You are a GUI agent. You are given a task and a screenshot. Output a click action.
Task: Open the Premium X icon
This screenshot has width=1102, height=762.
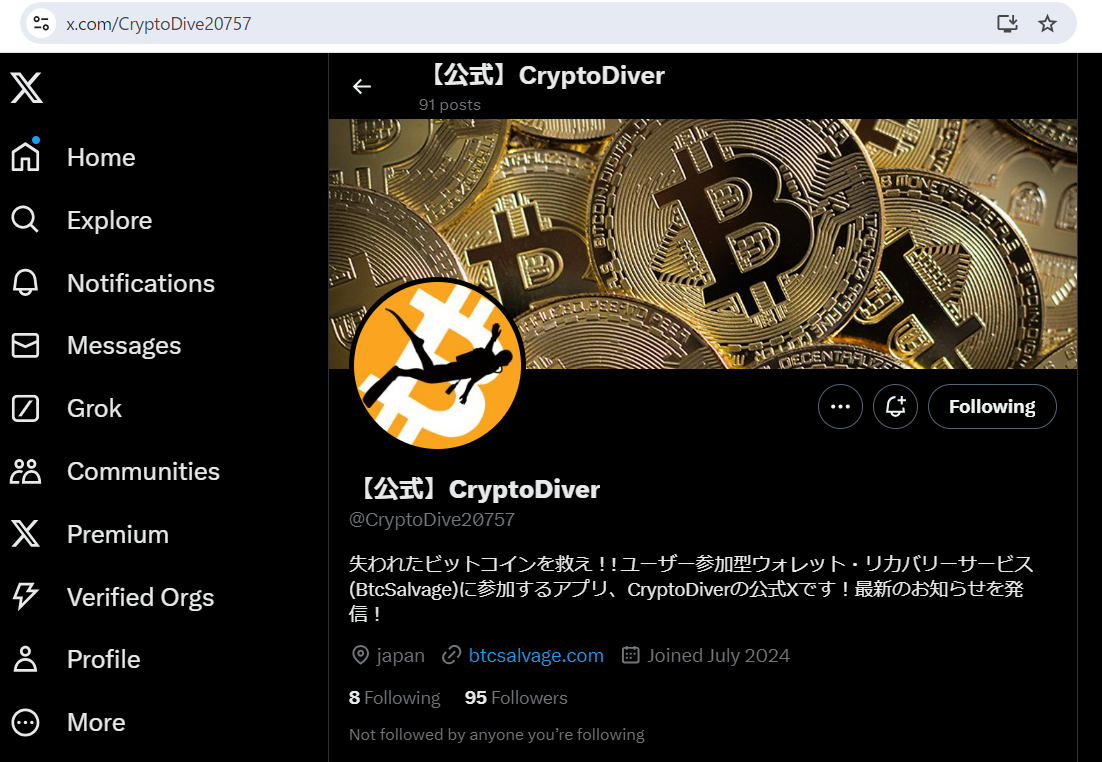point(25,534)
